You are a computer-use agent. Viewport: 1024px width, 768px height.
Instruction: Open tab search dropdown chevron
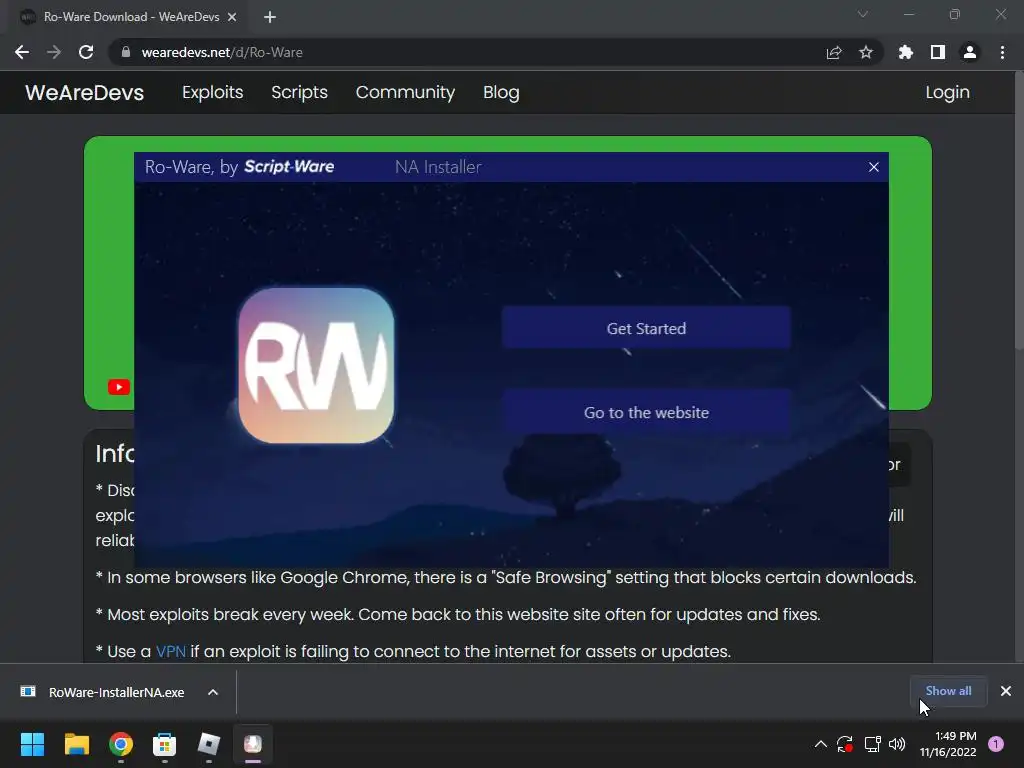pos(863,14)
